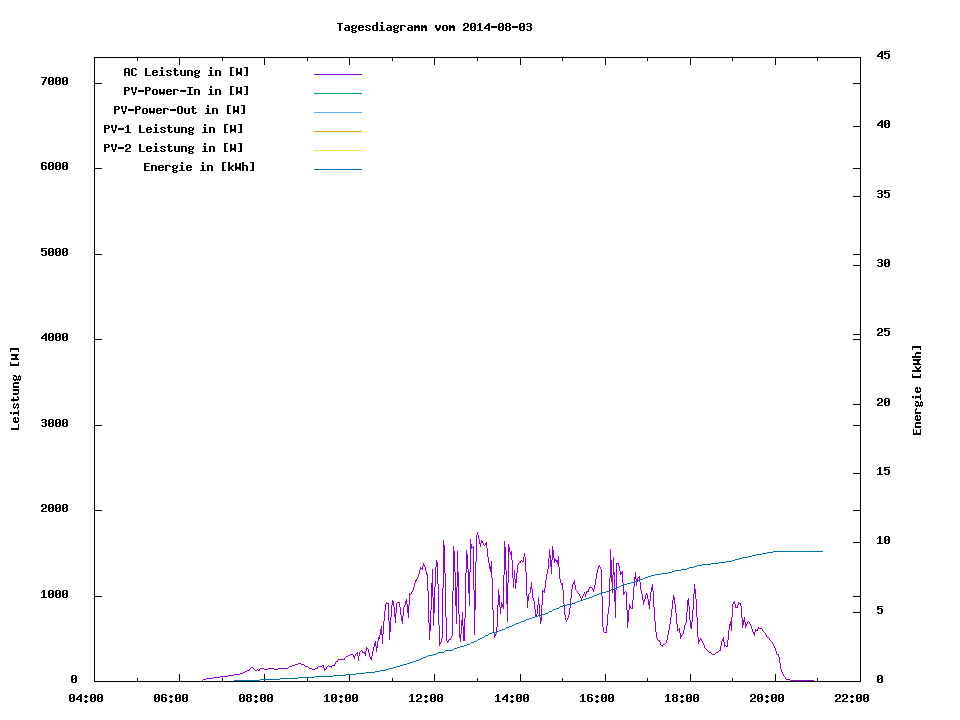Click the chart title Tagesdiagramm vom 2014-08-03
This screenshot has height=720, width=960.
click(434, 27)
